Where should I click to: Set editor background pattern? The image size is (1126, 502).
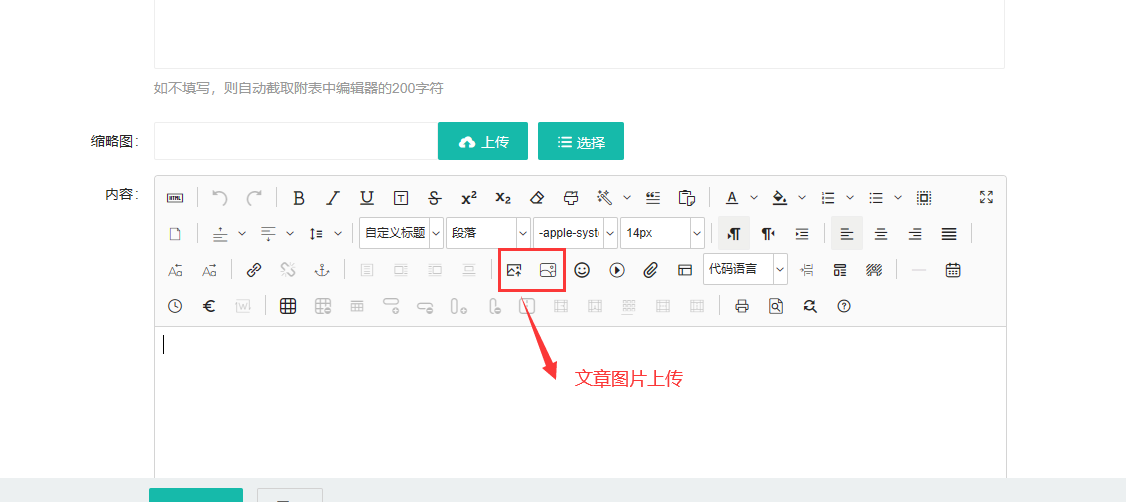(x=874, y=270)
